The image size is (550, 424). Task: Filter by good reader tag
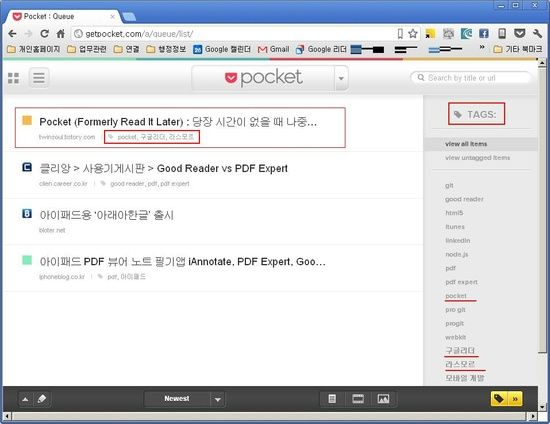point(464,199)
